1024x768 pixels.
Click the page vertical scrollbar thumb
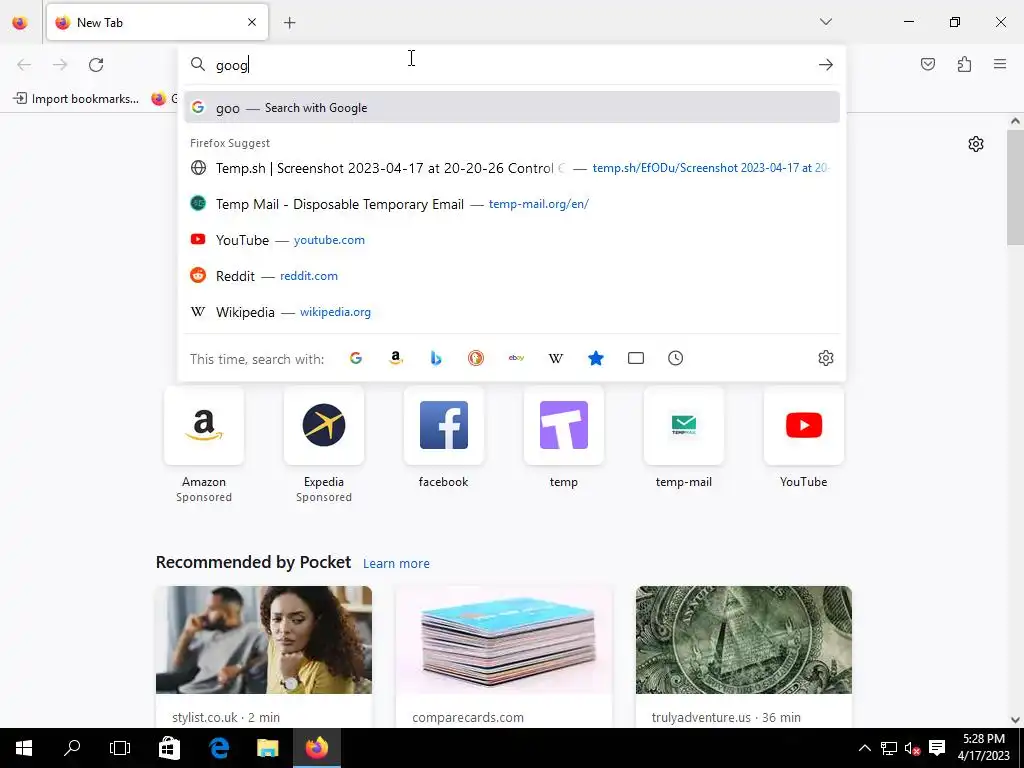point(1015,186)
